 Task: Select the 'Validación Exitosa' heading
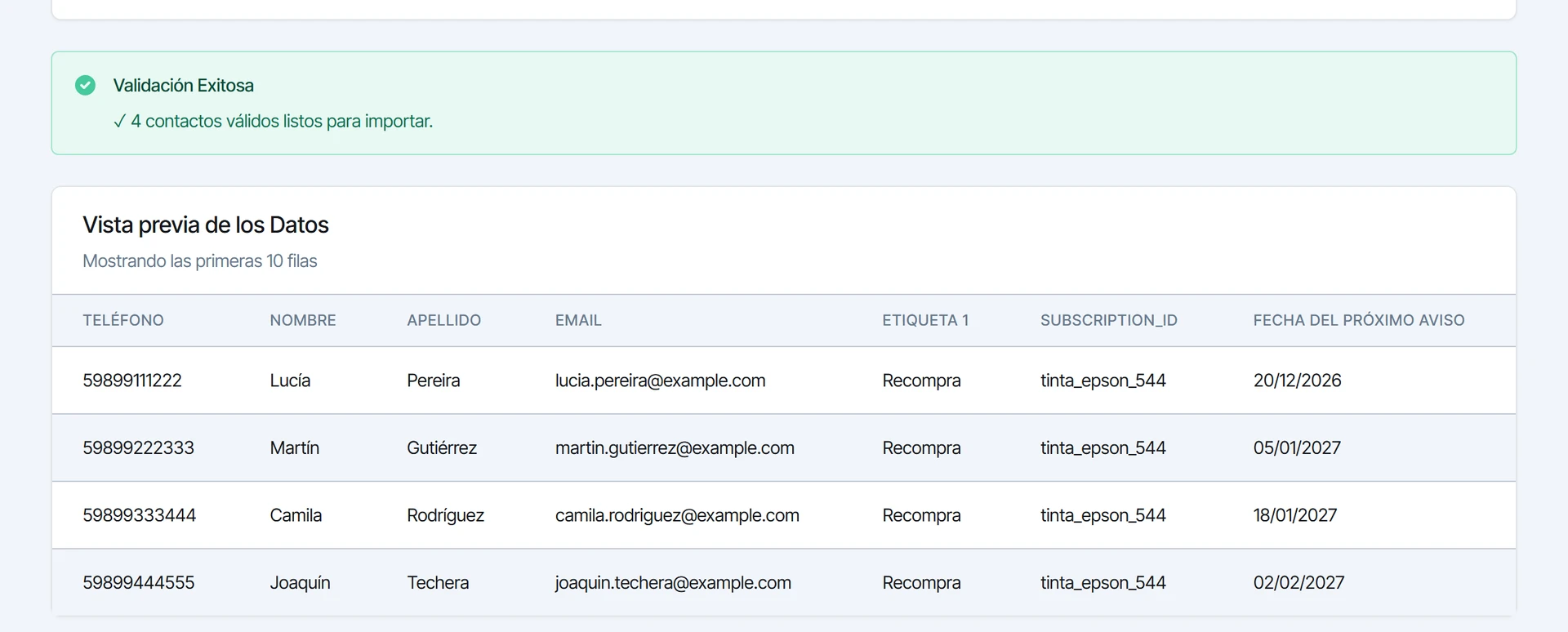pos(184,86)
